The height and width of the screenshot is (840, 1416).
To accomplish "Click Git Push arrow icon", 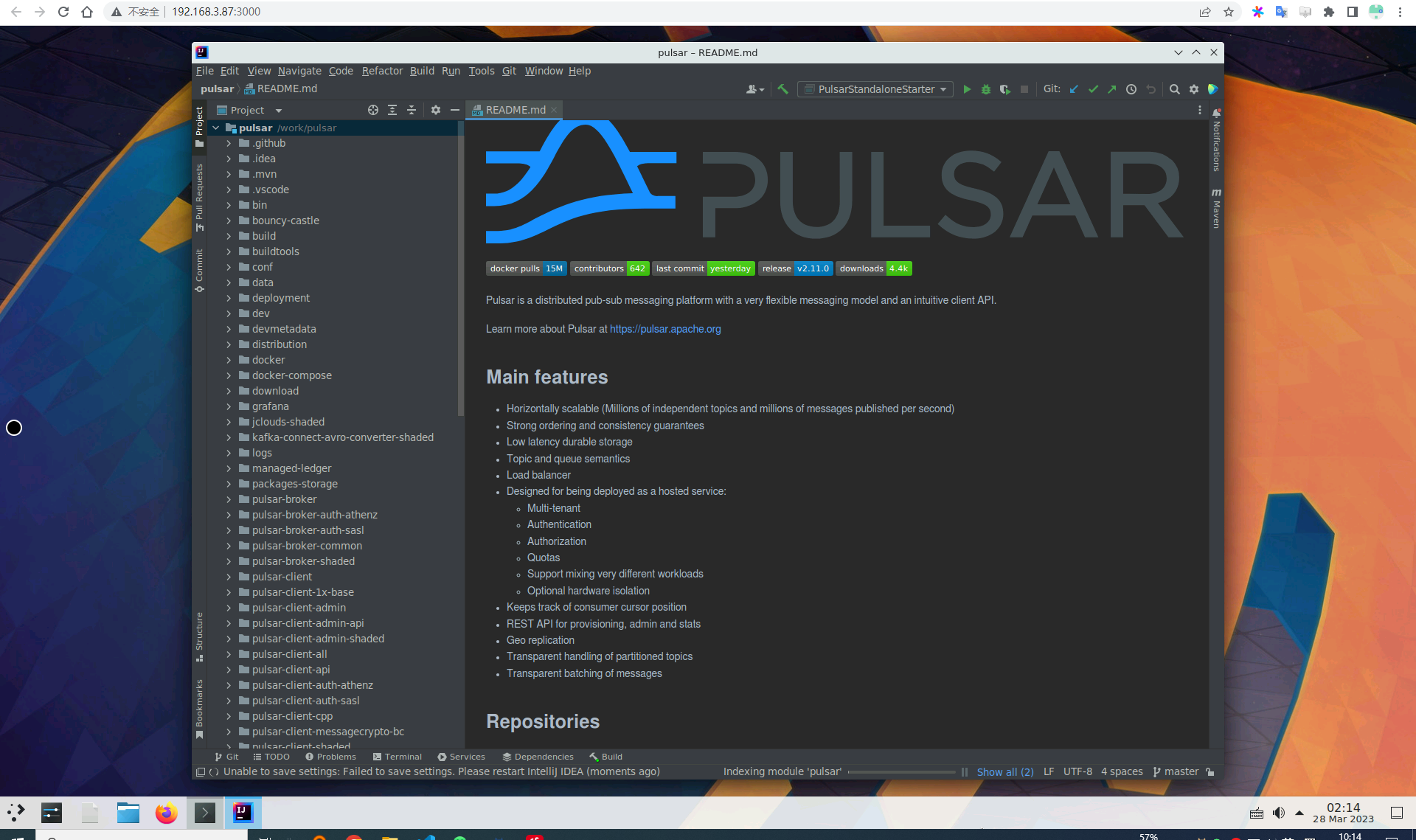I will [1112, 89].
